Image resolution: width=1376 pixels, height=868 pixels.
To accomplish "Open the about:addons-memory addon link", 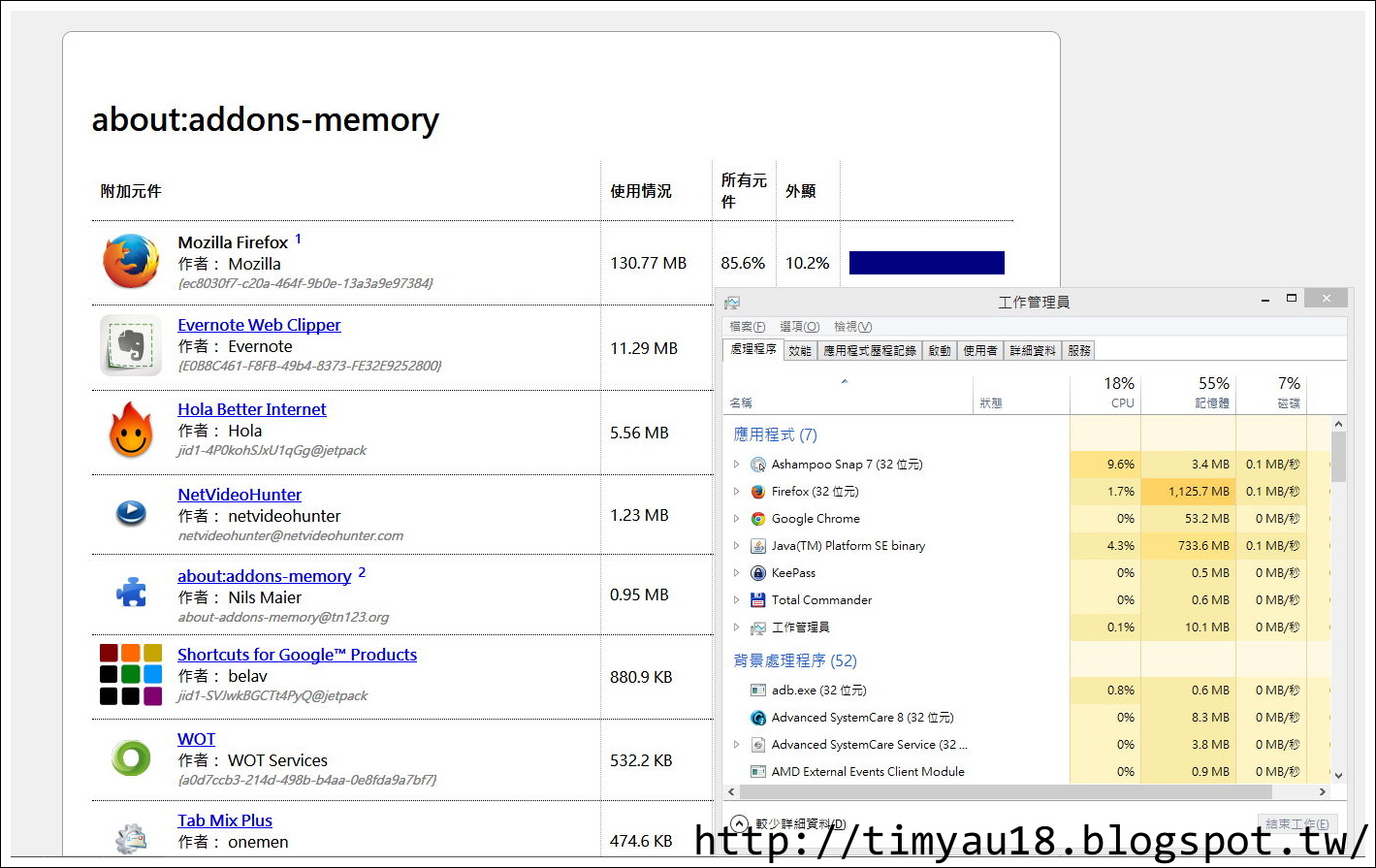I will pos(265,576).
